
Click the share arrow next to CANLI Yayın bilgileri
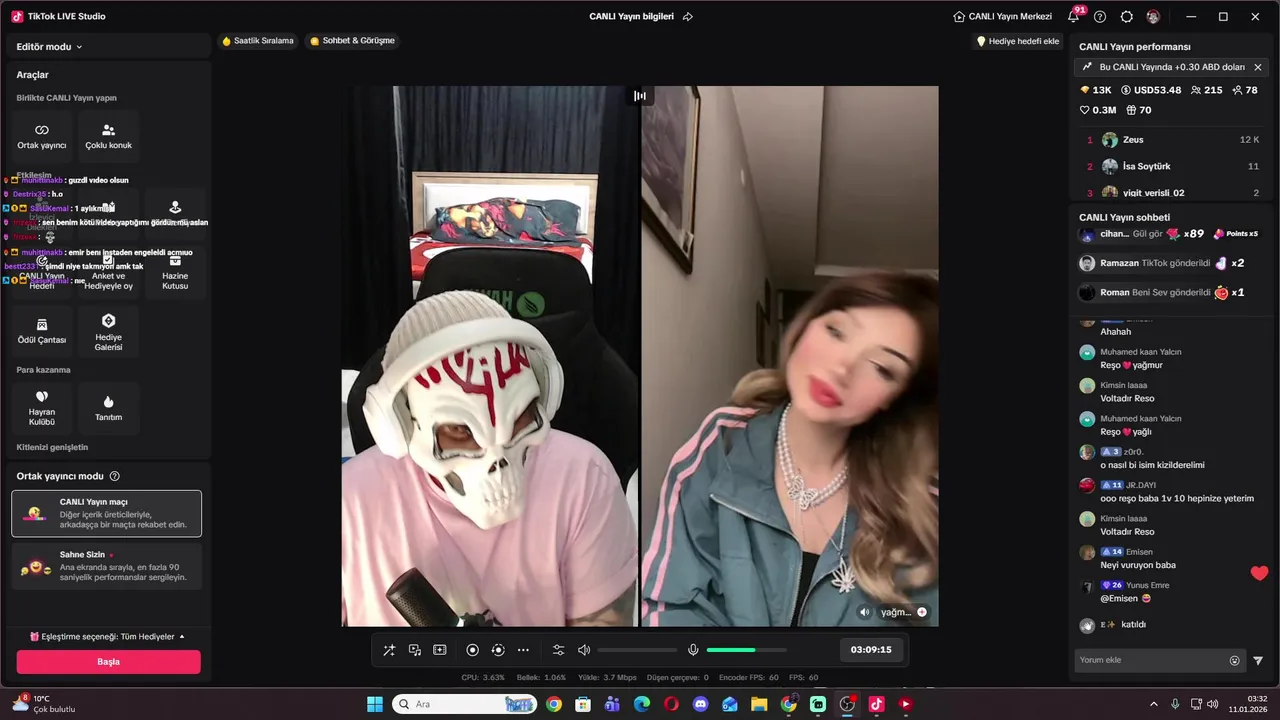(x=687, y=17)
